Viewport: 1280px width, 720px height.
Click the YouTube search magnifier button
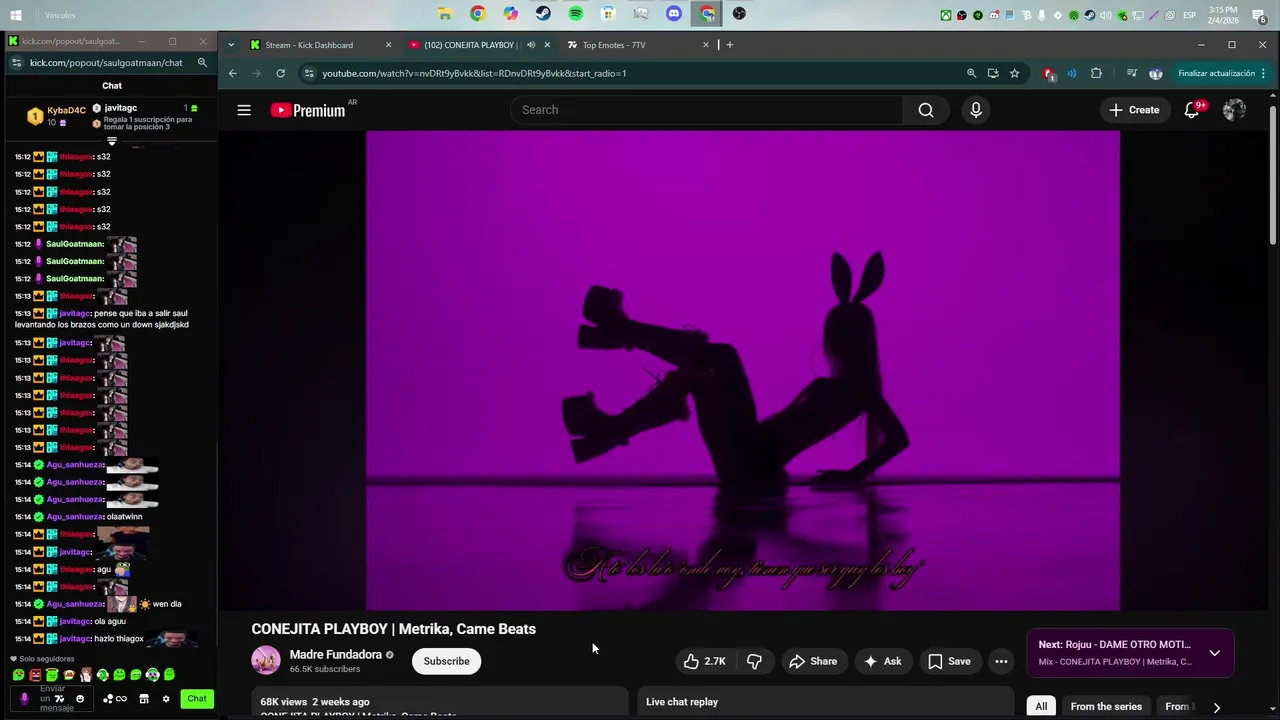(x=926, y=110)
